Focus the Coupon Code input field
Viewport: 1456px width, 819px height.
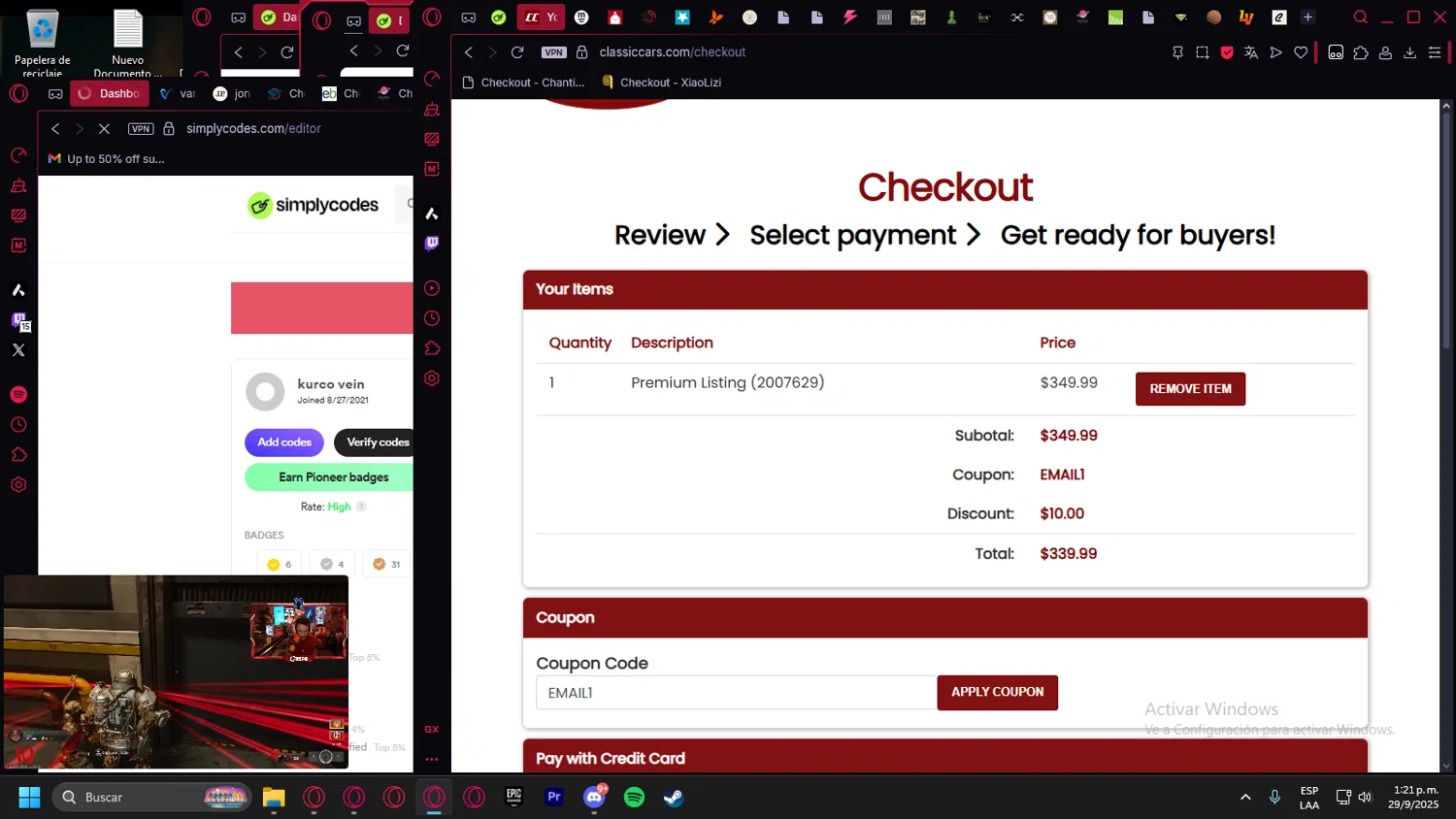(x=736, y=693)
